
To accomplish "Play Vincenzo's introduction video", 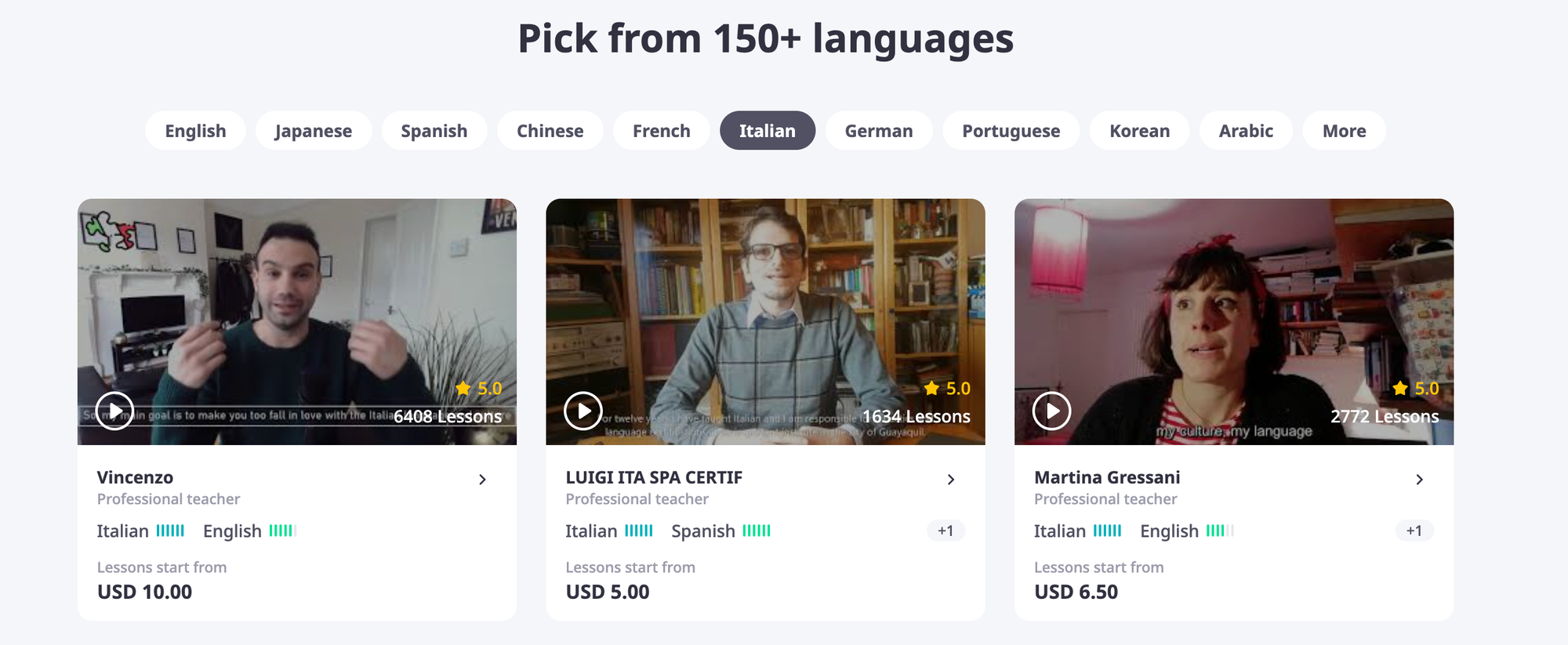I will coord(114,411).
